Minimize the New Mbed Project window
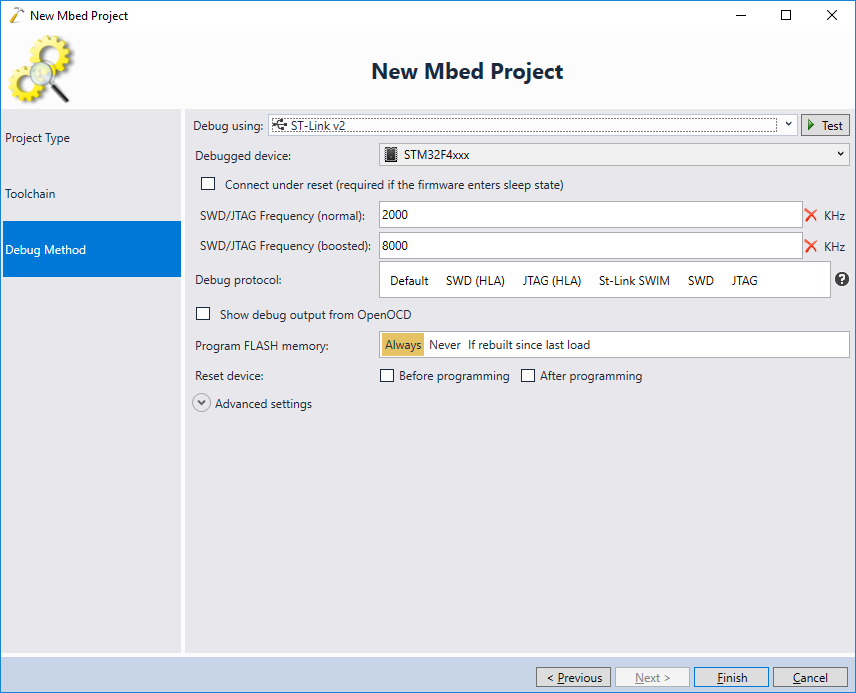This screenshot has width=856, height=693. click(741, 15)
